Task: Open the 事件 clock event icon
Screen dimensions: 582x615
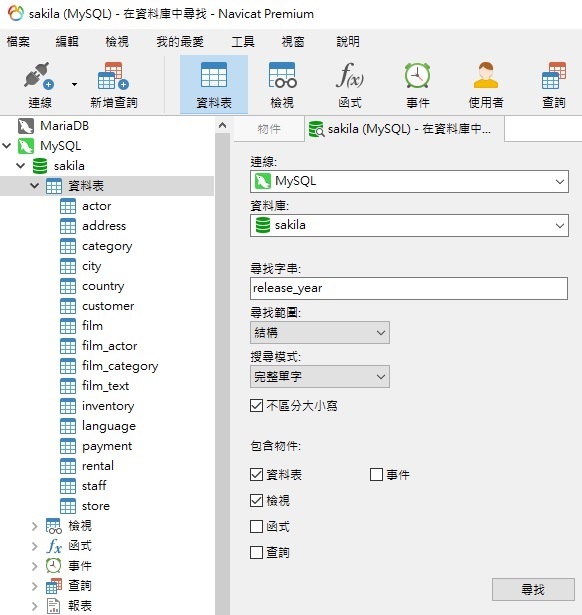Action: 417,75
